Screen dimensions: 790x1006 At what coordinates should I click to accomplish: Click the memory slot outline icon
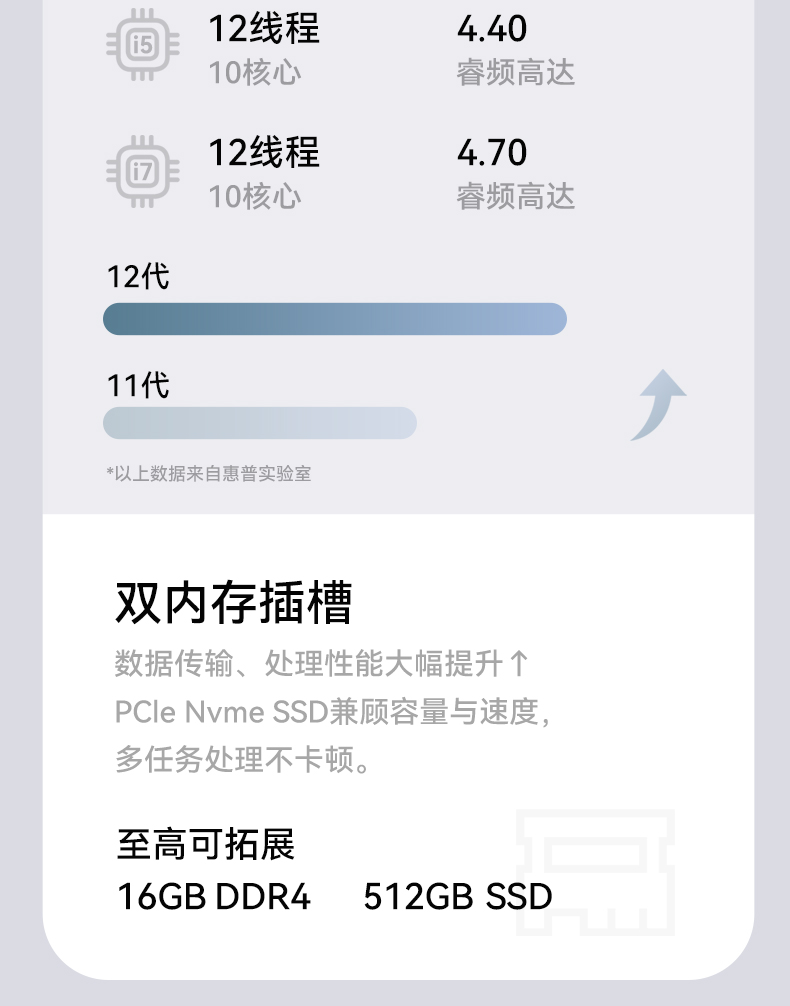pos(595,872)
